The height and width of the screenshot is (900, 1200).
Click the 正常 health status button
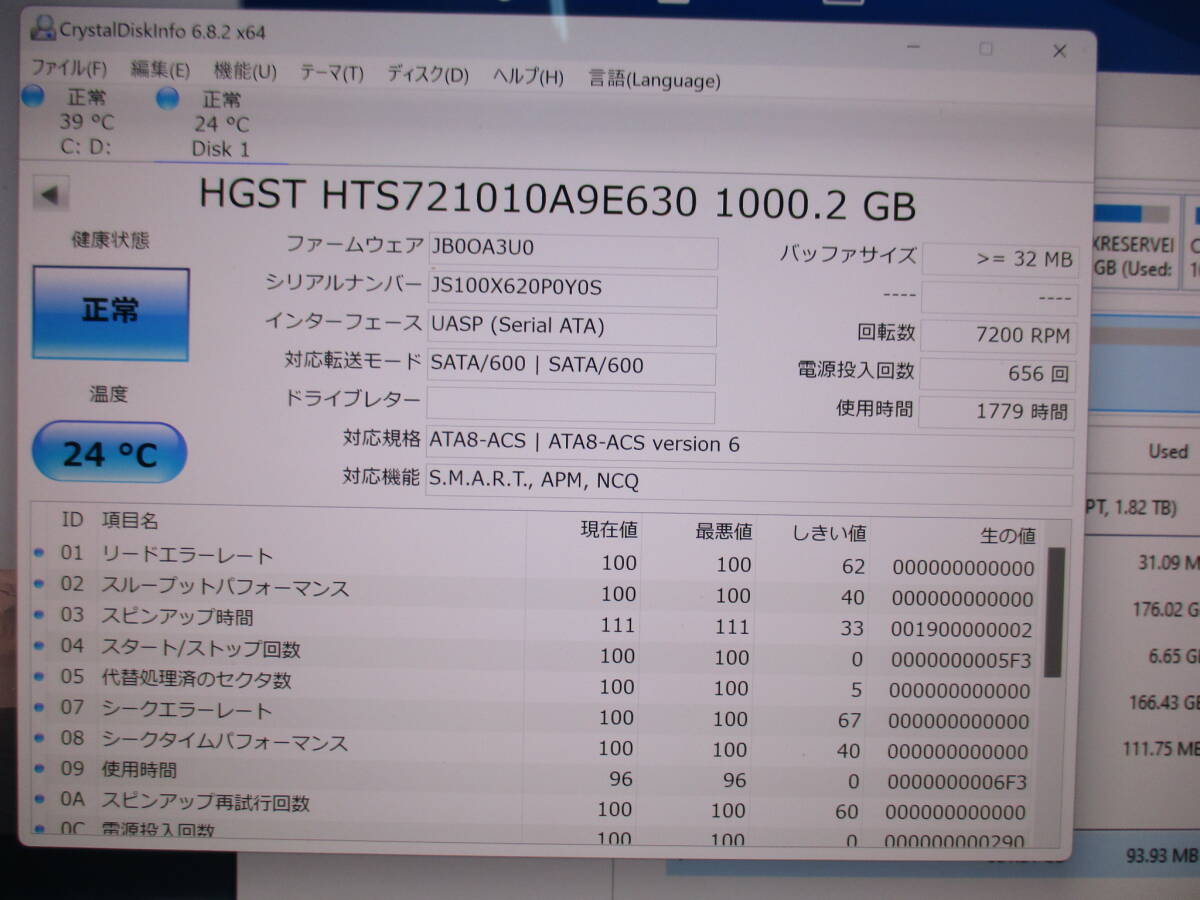tap(110, 313)
